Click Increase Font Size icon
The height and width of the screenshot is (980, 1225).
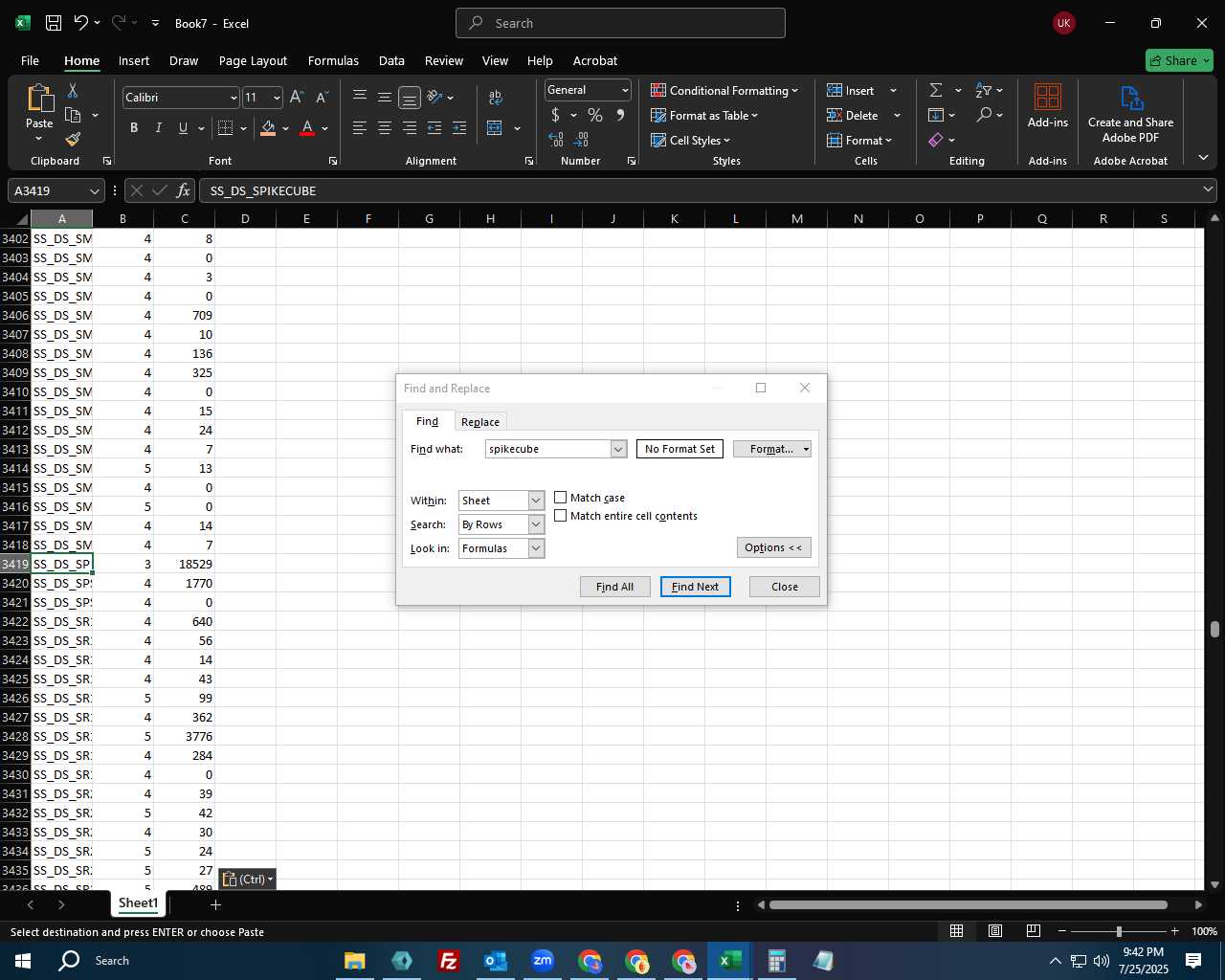[297, 98]
